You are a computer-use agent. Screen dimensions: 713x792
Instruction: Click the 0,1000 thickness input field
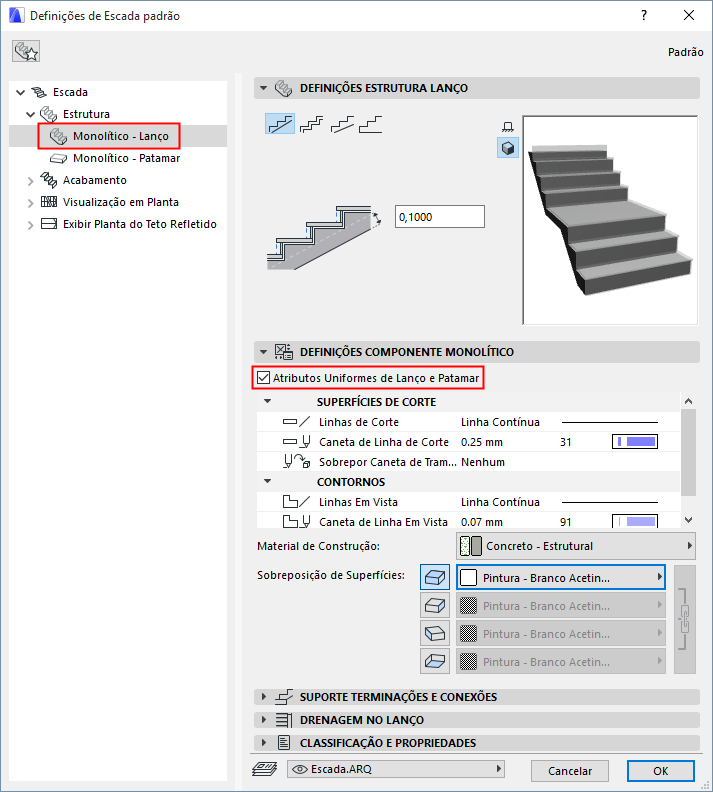point(440,217)
